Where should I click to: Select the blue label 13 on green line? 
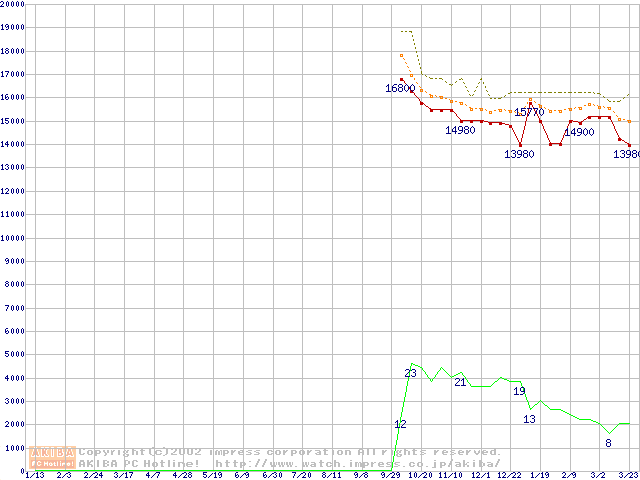coord(529,419)
